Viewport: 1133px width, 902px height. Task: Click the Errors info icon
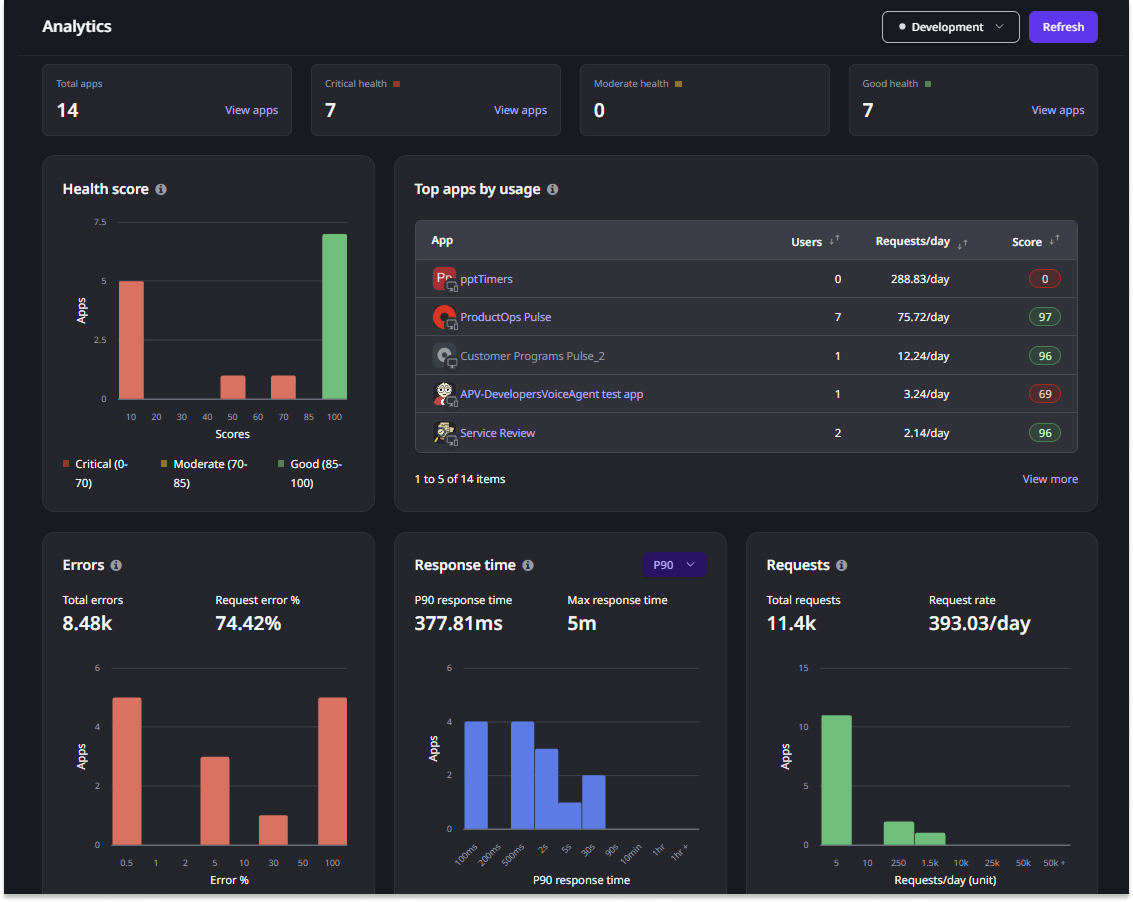pos(116,565)
